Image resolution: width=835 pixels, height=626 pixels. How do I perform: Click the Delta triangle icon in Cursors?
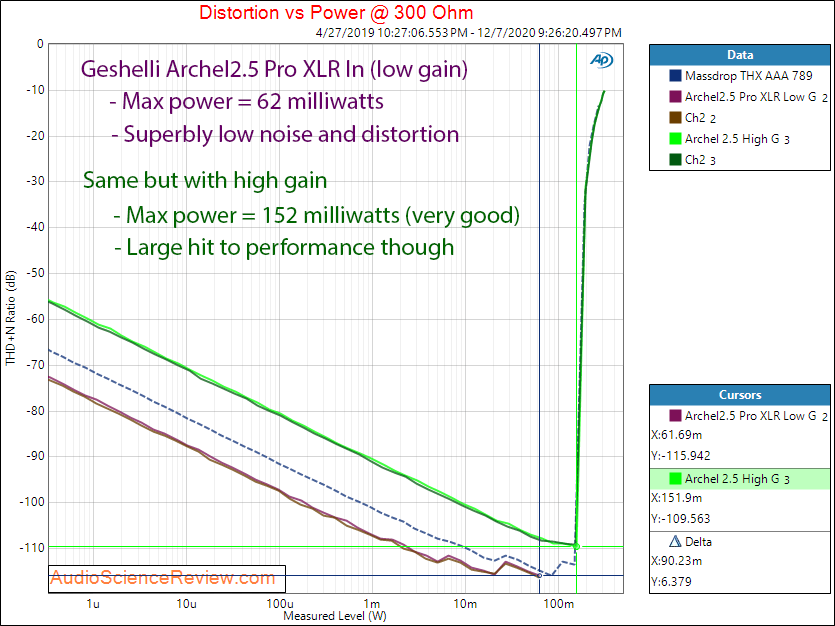click(x=675, y=541)
